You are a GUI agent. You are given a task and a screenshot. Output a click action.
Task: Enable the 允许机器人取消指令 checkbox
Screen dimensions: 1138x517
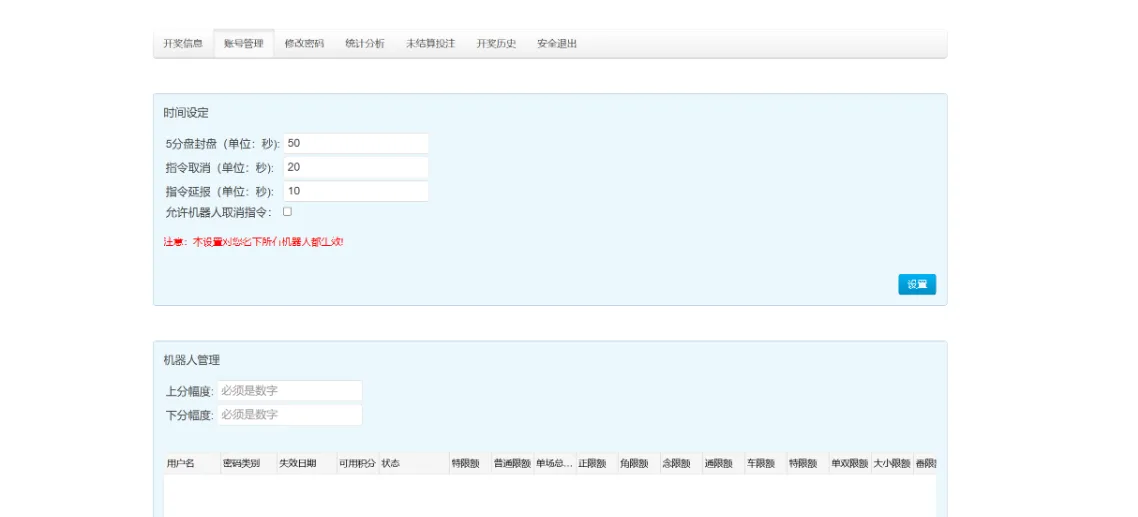pyautogui.click(x=288, y=212)
